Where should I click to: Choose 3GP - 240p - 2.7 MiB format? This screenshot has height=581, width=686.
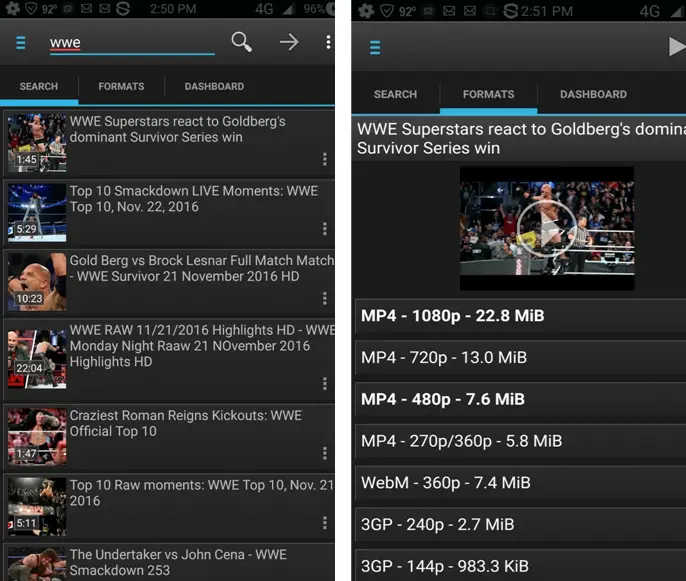click(x=521, y=525)
